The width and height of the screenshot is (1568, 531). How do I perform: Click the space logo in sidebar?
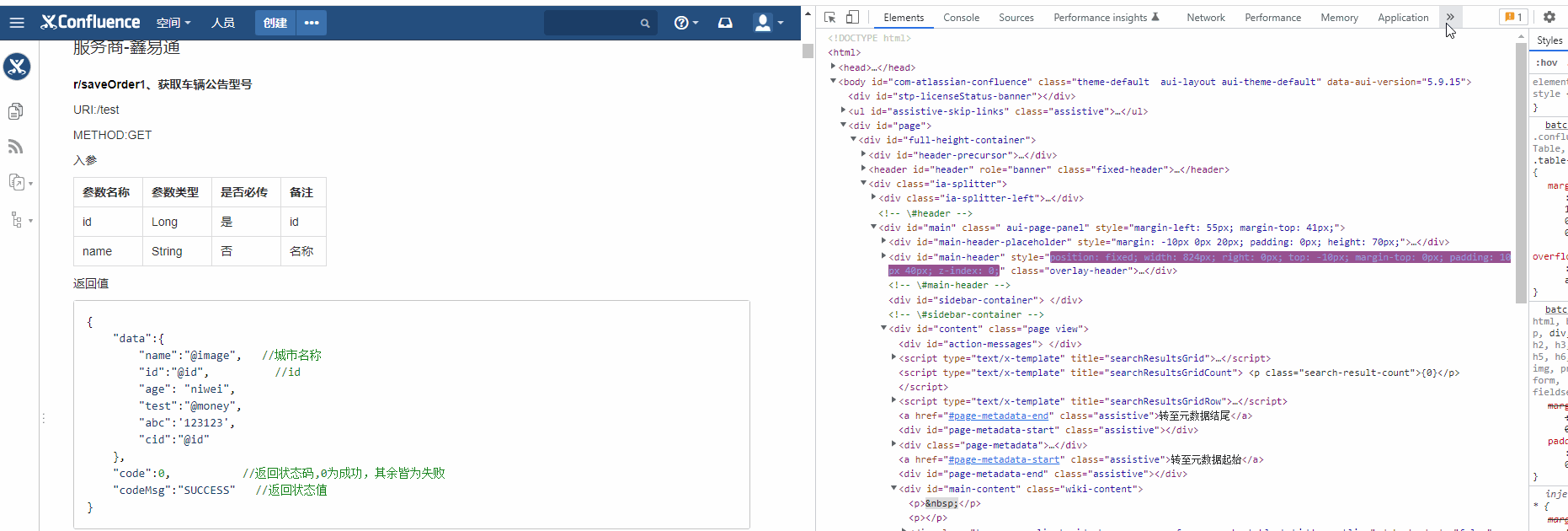click(x=17, y=67)
